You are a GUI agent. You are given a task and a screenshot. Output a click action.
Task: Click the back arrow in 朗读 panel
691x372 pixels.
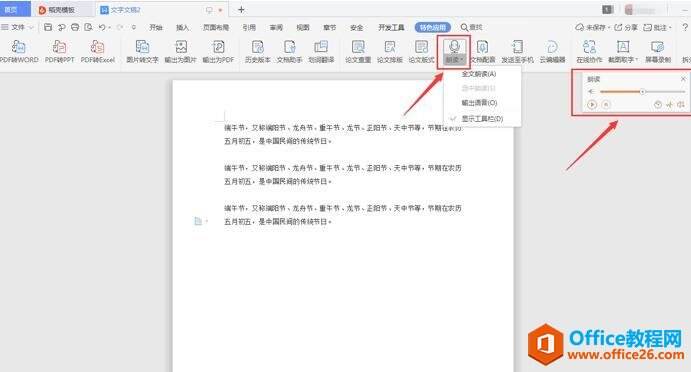[x=591, y=92]
